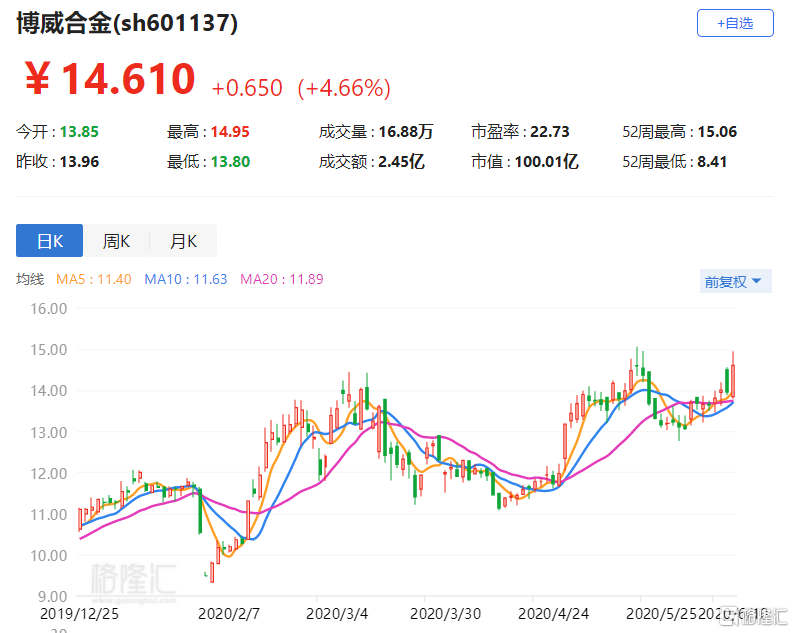Click the 10.00 y-axis label
The width and height of the screenshot is (794, 633).
[49, 556]
